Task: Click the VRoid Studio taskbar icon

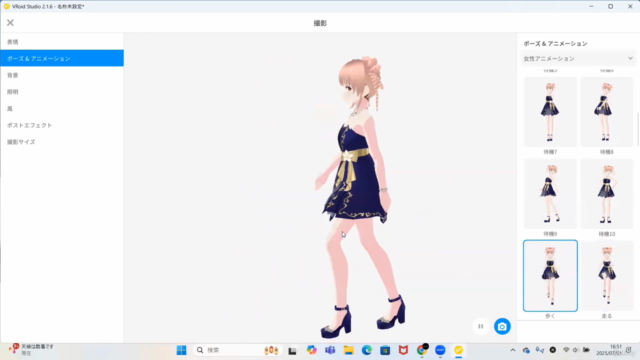Action: [x=458, y=350]
